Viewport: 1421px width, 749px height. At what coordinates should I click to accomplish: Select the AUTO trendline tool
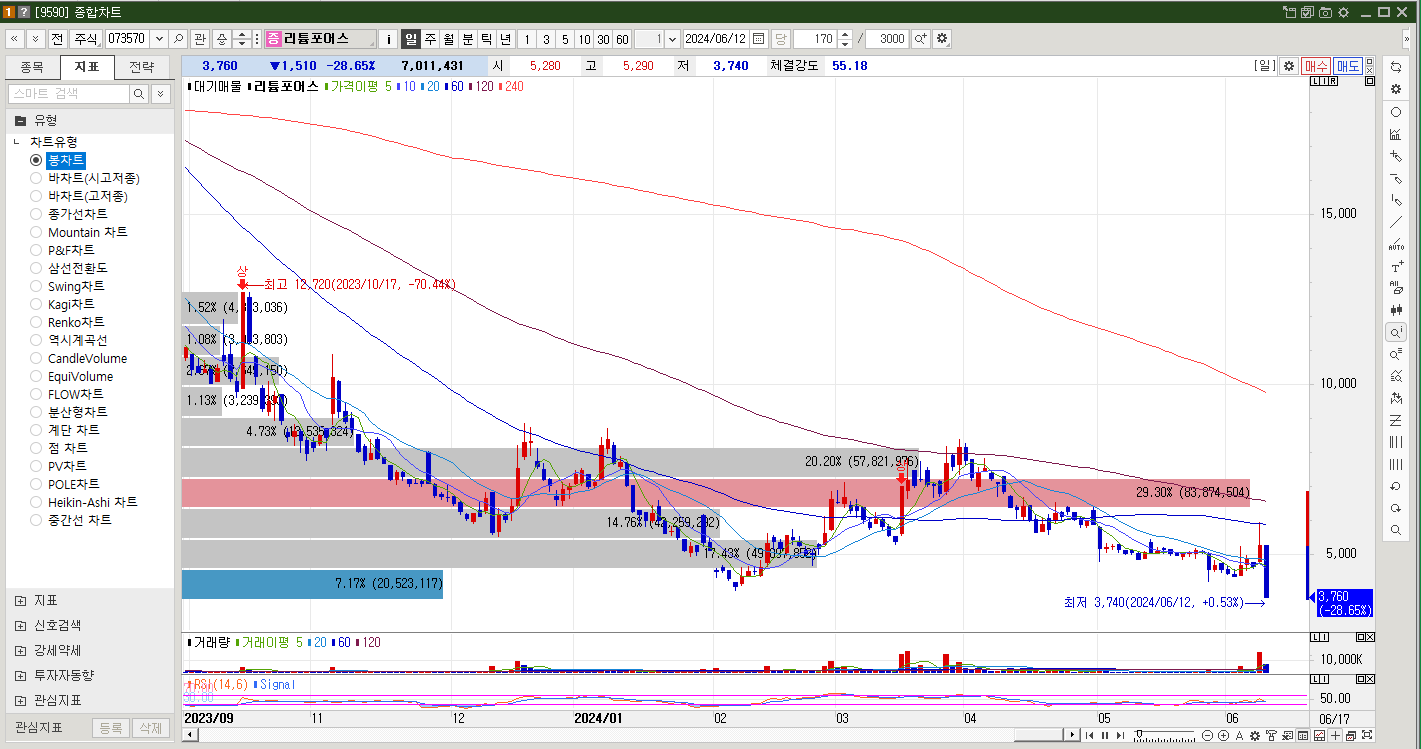(x=1396, y=245)
